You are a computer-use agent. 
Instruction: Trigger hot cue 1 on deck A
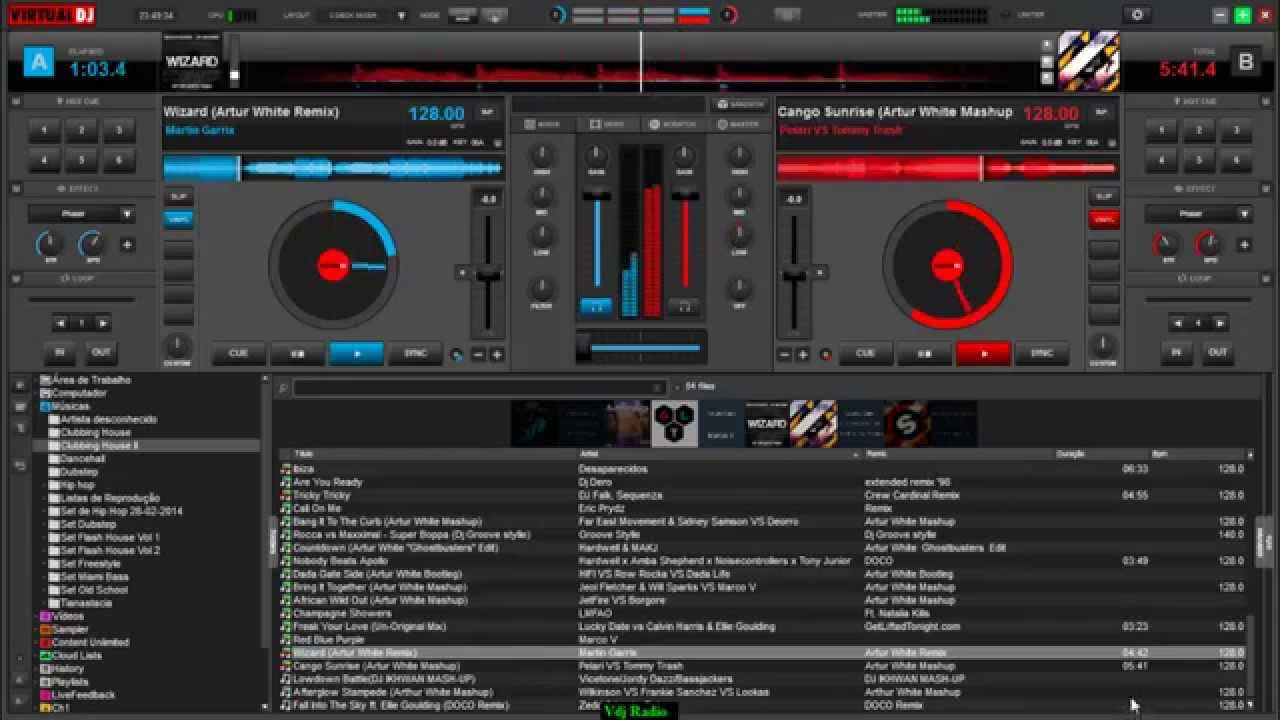pyautogui.click(x=44, y=130)
